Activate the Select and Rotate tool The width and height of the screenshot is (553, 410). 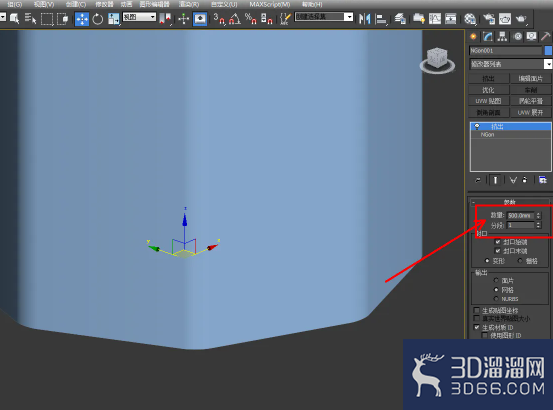pyautogui.click(x=98, y=19)
